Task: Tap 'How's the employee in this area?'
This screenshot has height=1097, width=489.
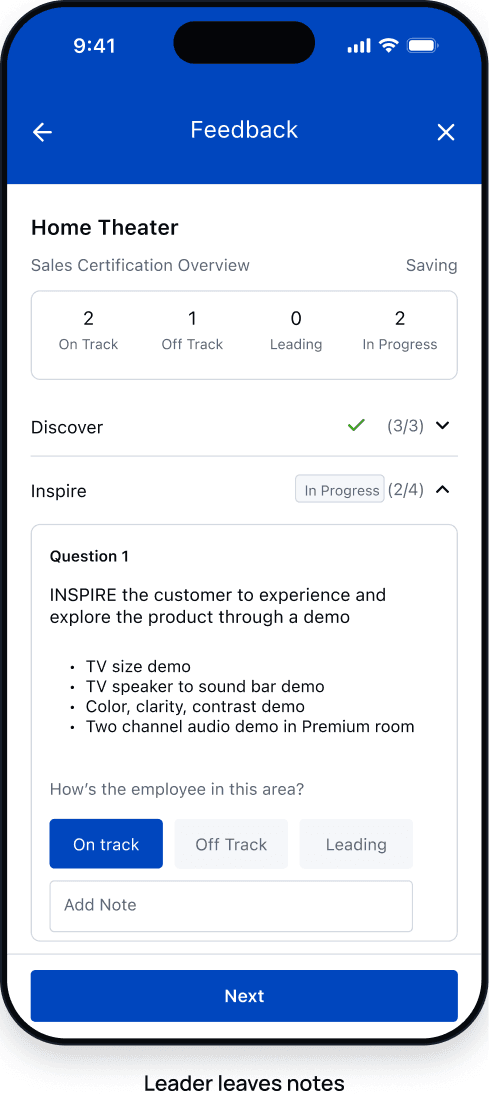Action: (177, 789)
